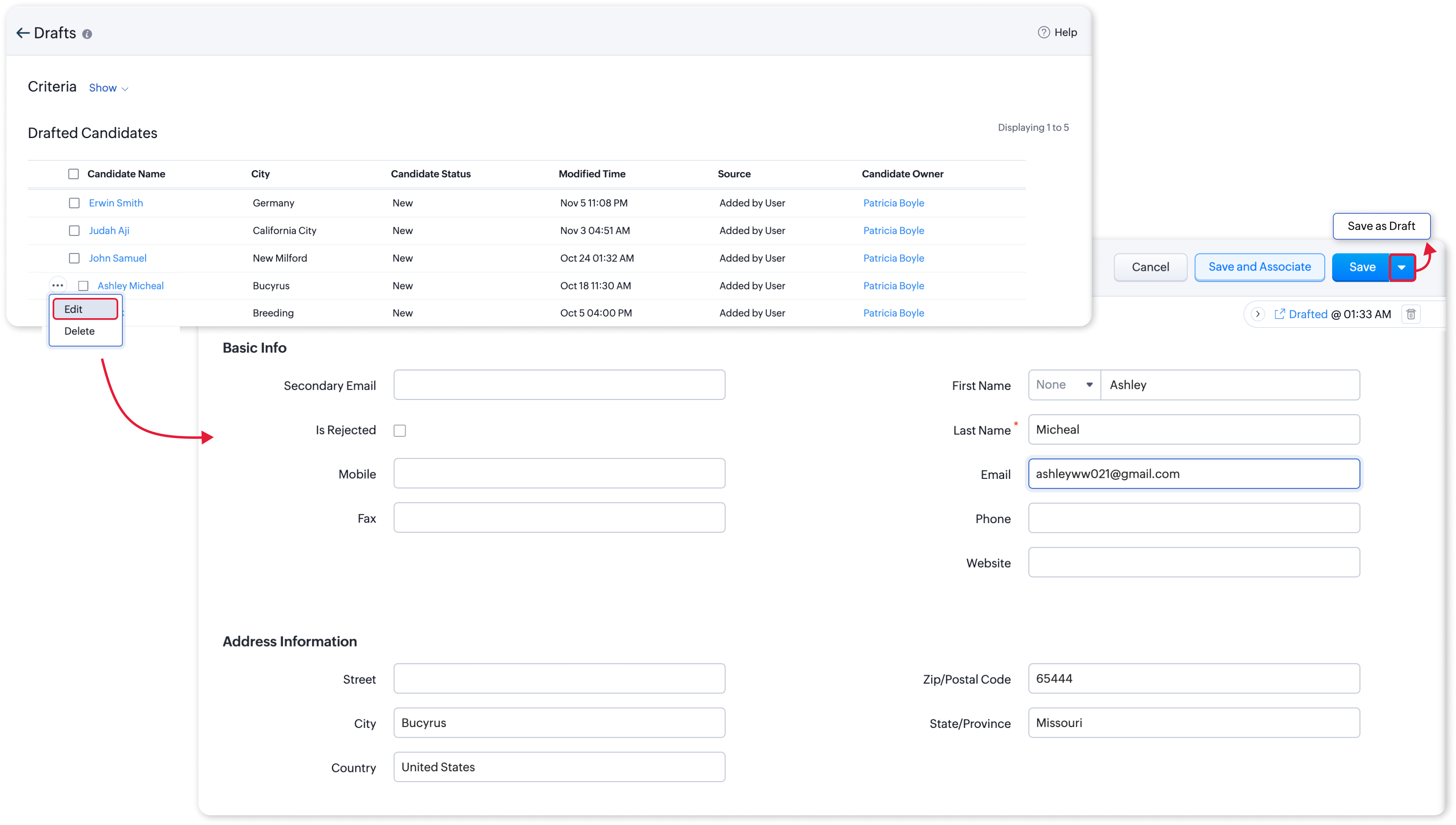The height and width of the screenshot is (825, 1456).
Task: Select the Save as Draft option
Action: click(1381, 225)
